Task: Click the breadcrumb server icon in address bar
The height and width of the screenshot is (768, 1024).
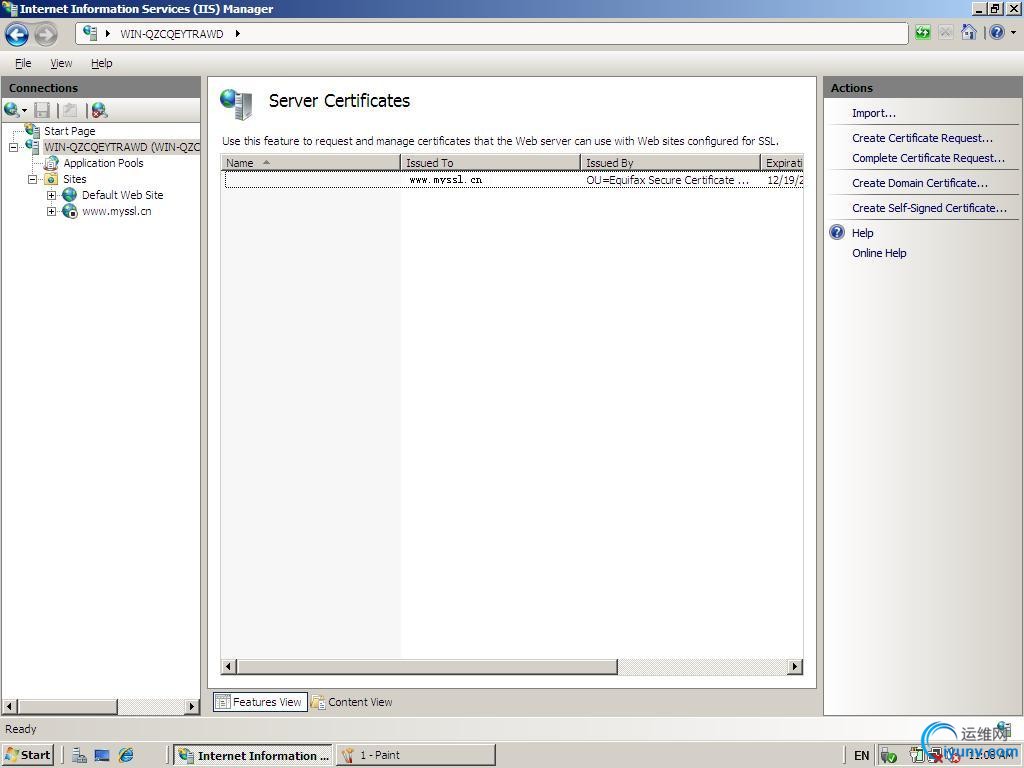Action: (90, 33)
